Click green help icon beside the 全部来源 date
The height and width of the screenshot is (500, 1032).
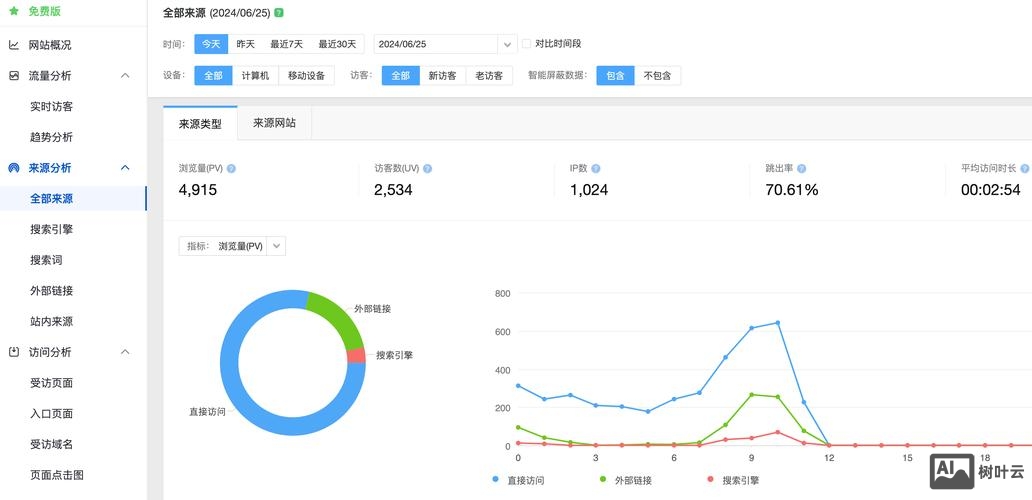(279, 12)
